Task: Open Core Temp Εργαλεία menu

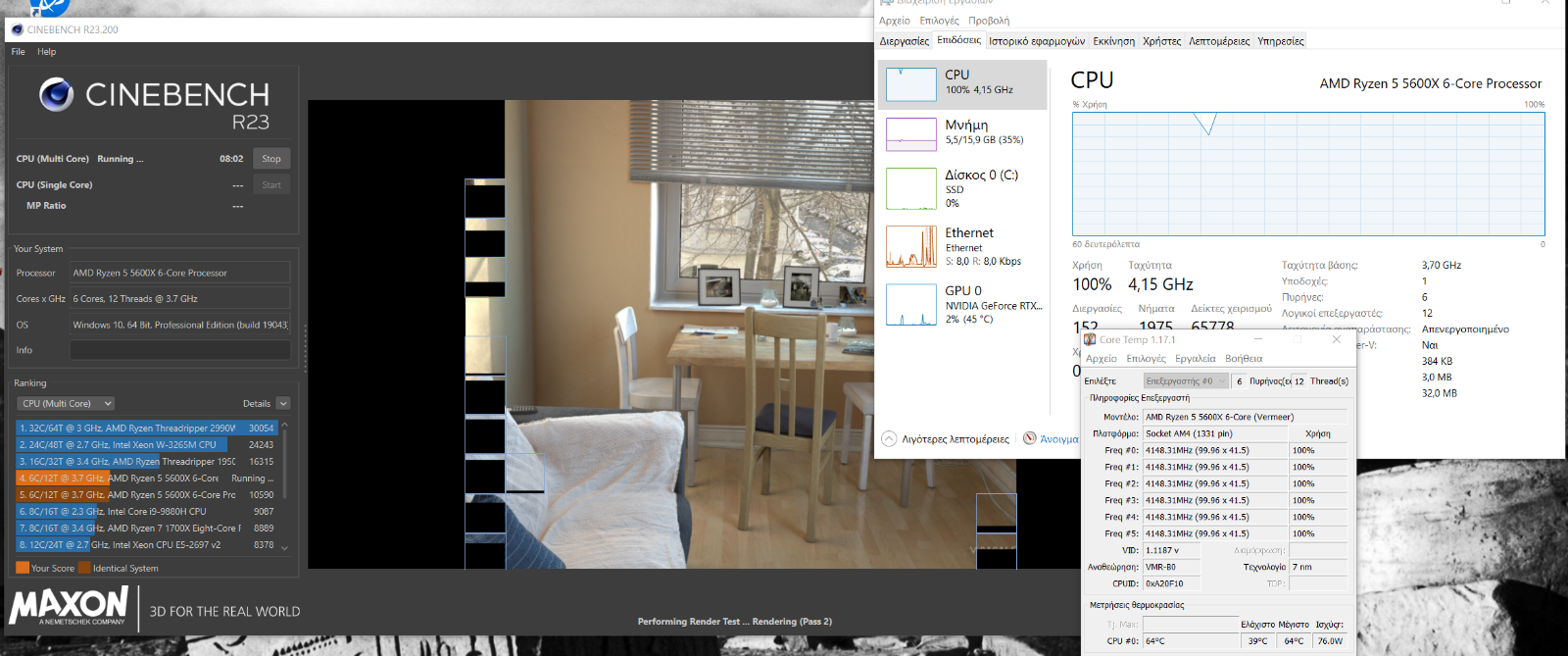Action: (1195, 359)
